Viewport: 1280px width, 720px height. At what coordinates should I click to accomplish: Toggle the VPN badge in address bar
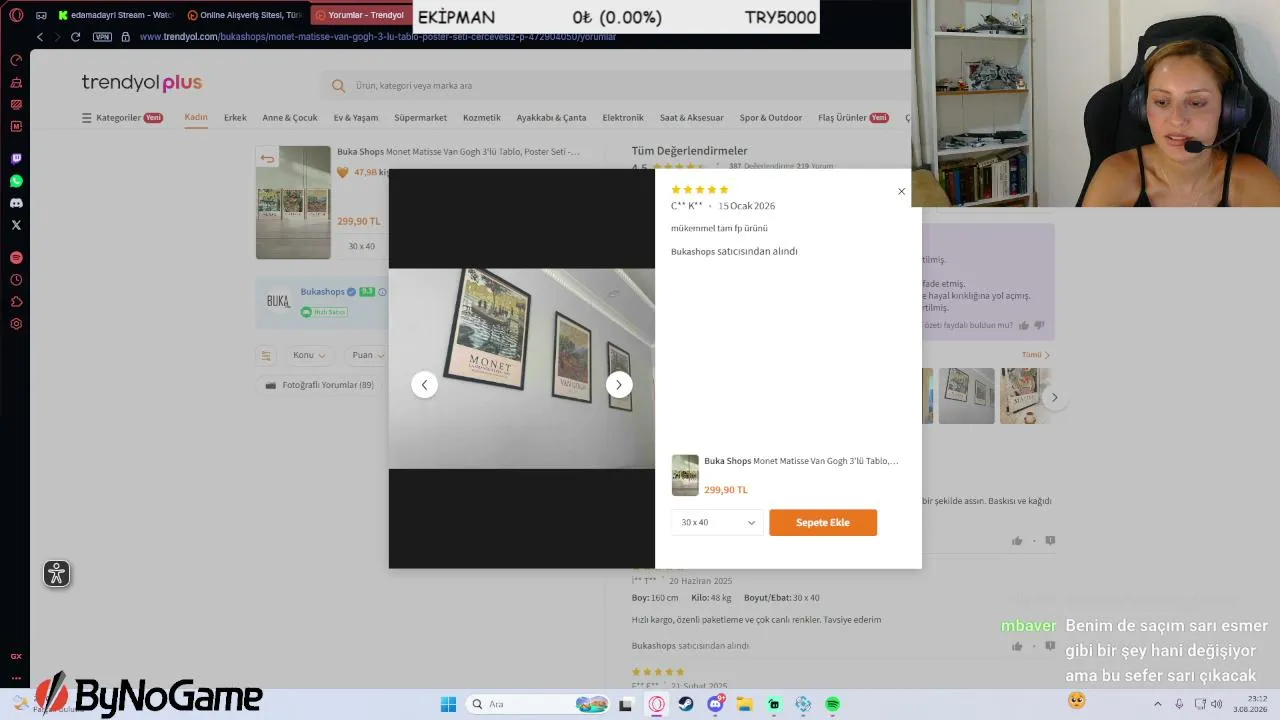pos(102,37)
